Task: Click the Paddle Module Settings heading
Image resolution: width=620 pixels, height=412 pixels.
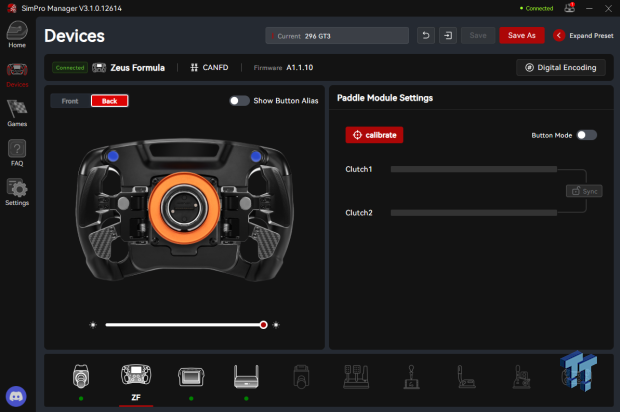Action: pos(385,98)
